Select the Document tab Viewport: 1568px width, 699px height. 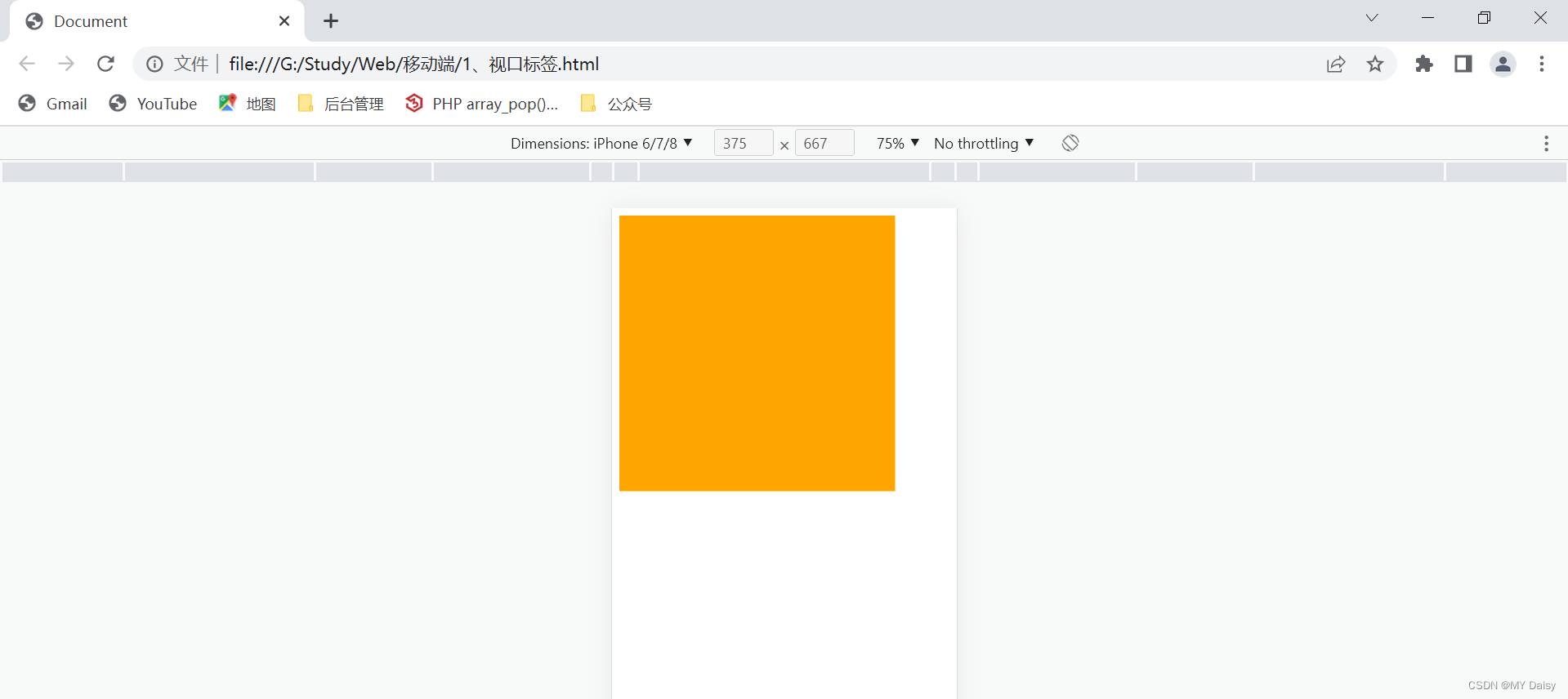[157, 21]
